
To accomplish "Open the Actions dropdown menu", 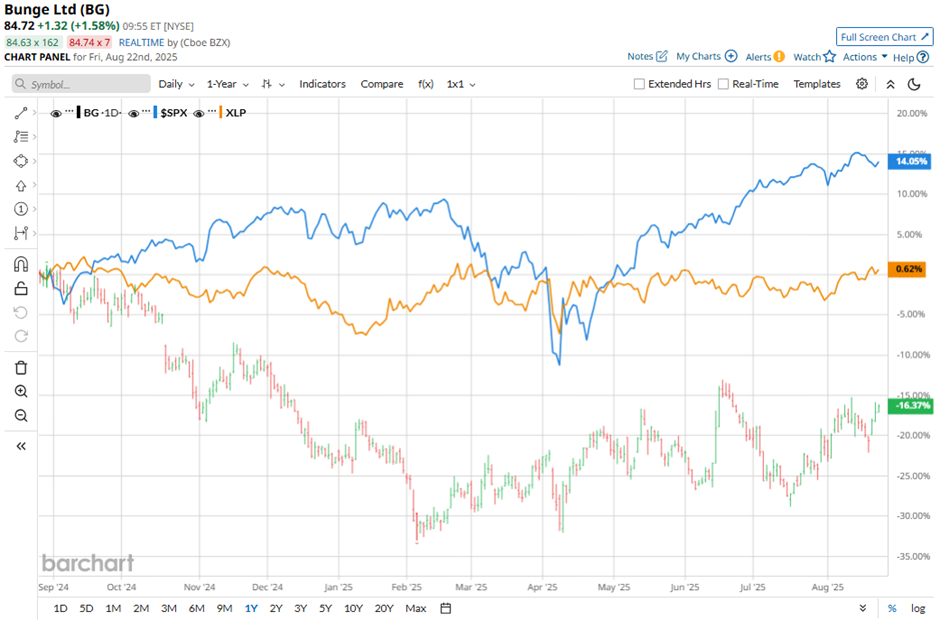I will click(x=865, y=57).
